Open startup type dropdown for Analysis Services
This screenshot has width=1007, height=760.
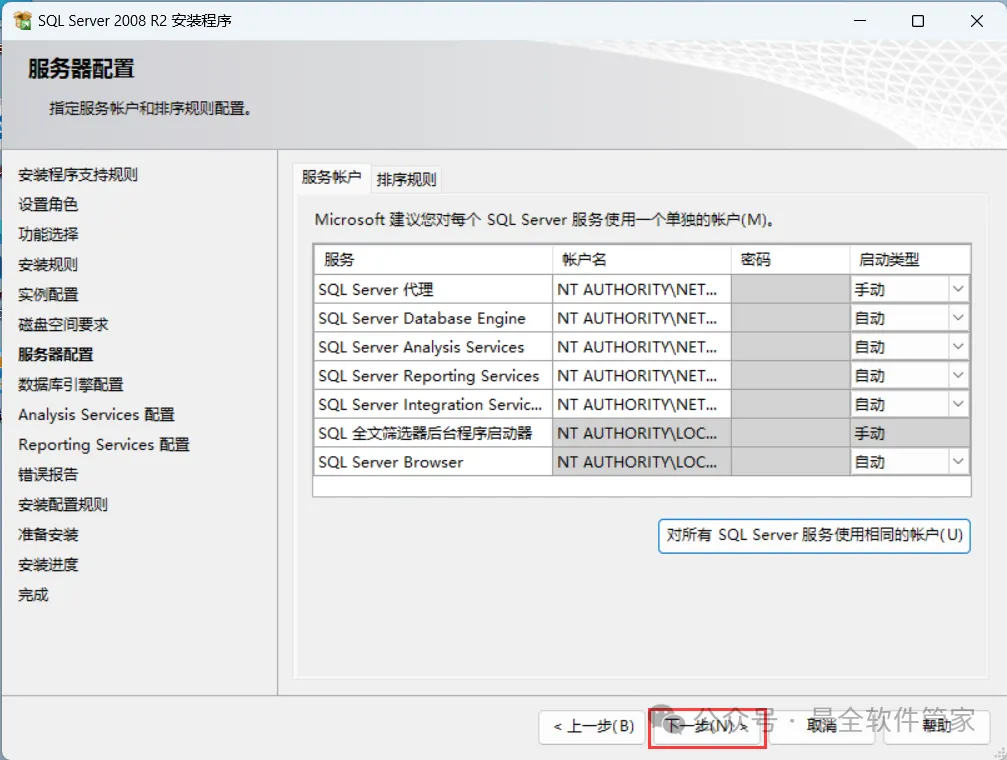pyautogui.click(x=958, y=347)
